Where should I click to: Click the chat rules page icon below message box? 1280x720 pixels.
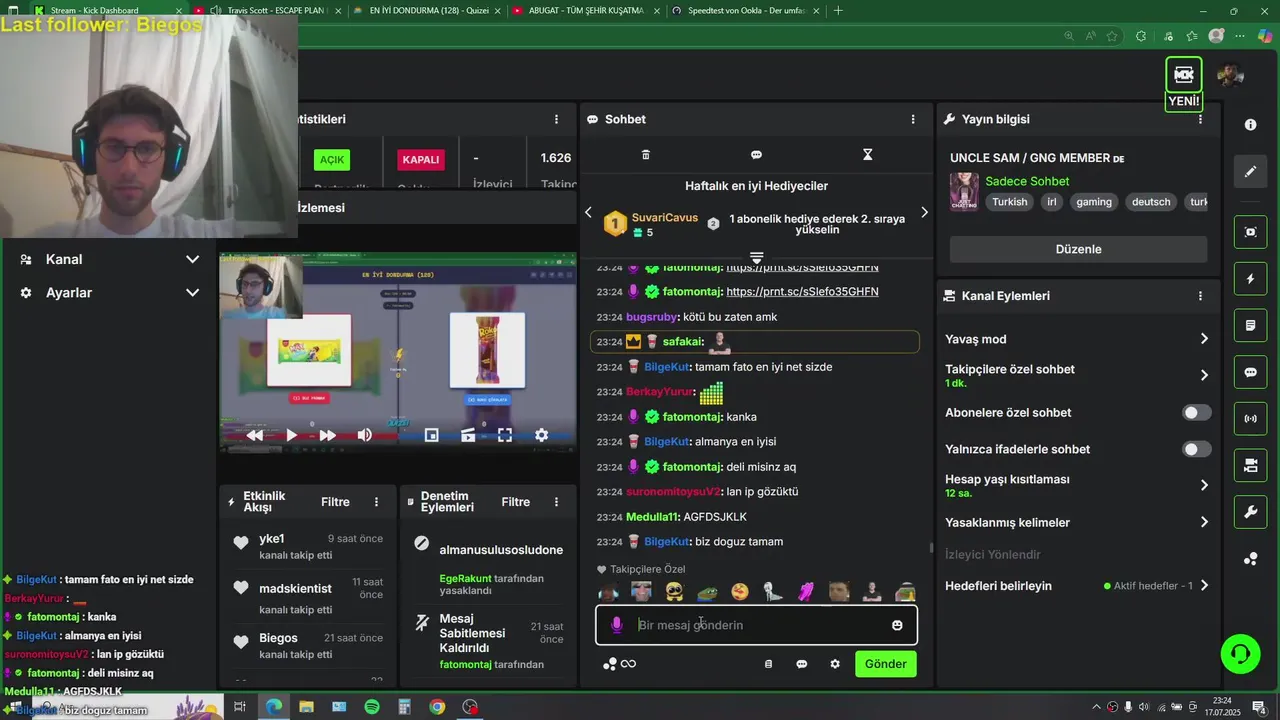(x=768, y=664)
